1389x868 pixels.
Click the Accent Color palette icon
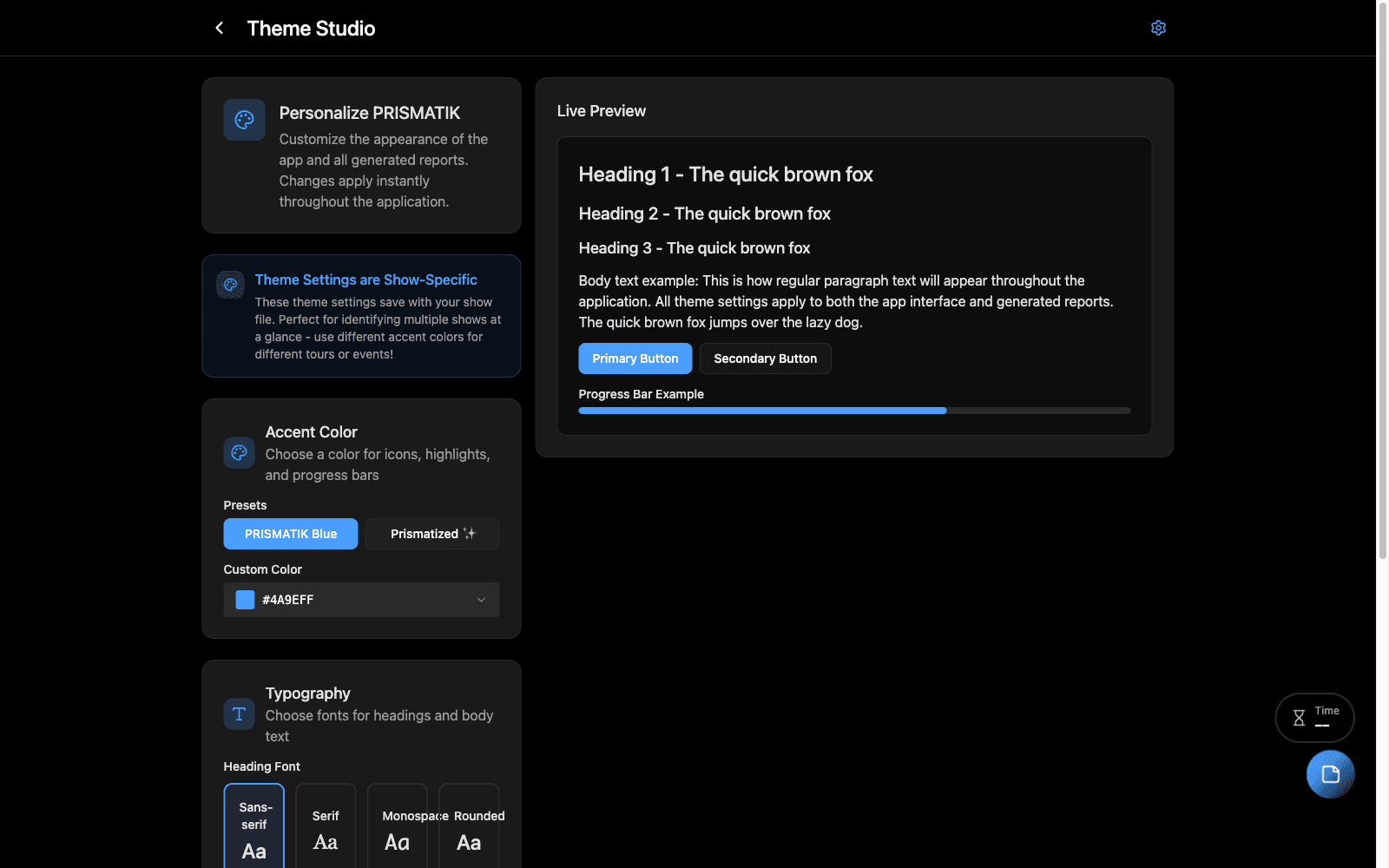pyautogui.click(x=239, y=453)
